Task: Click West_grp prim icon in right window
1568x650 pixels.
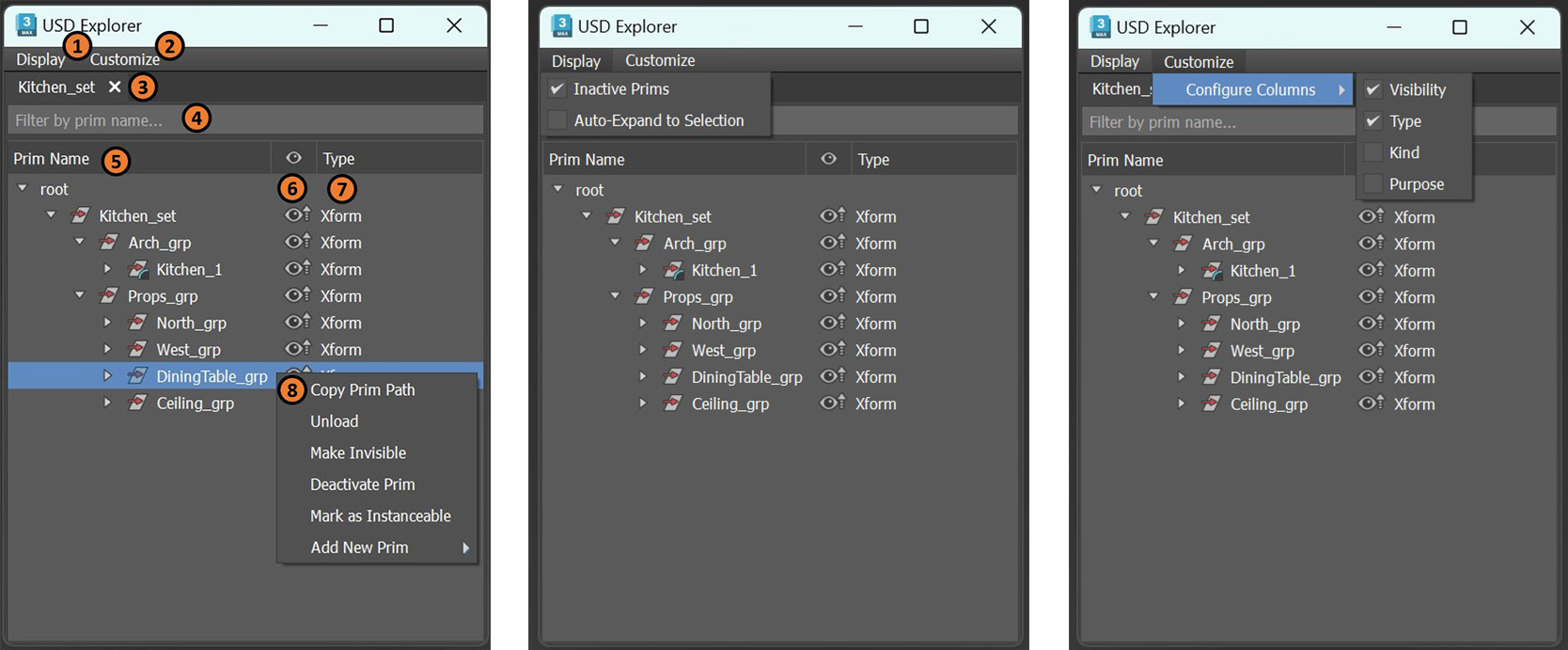Action: pos(1212,351)
